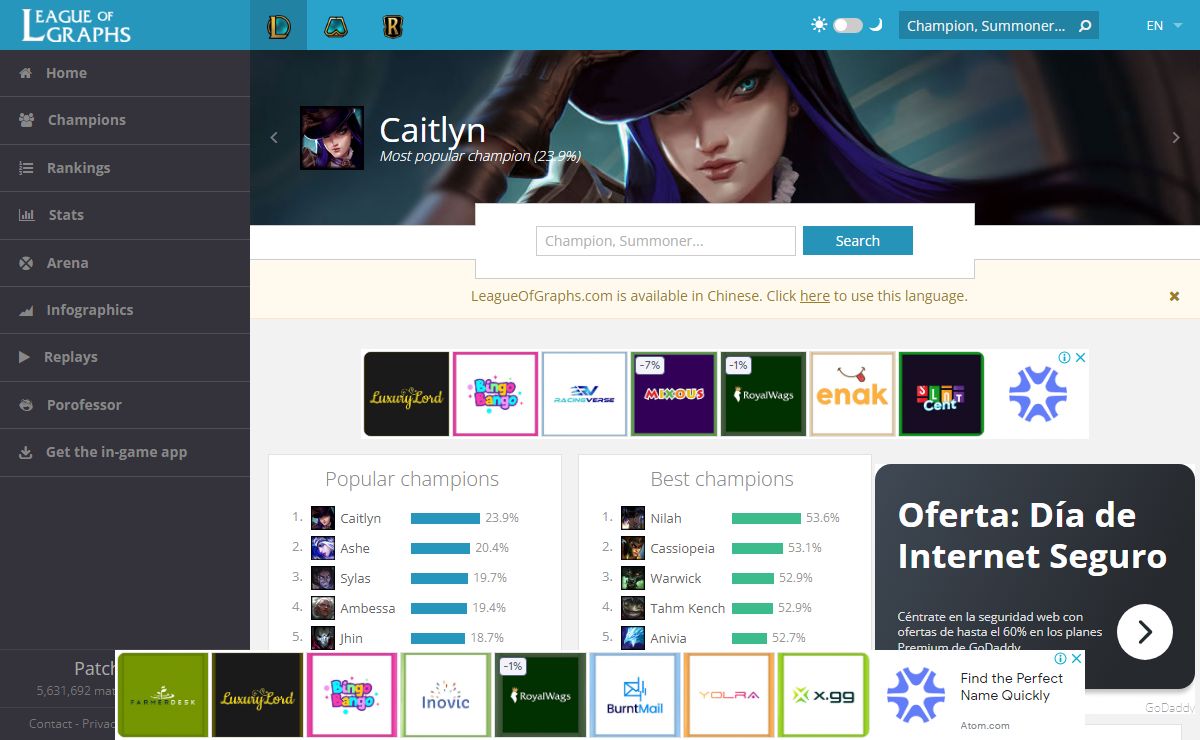Focus the top Champion, Summoner search field
Viewport: 1200px width, 740px height.
tap(986, 26)
